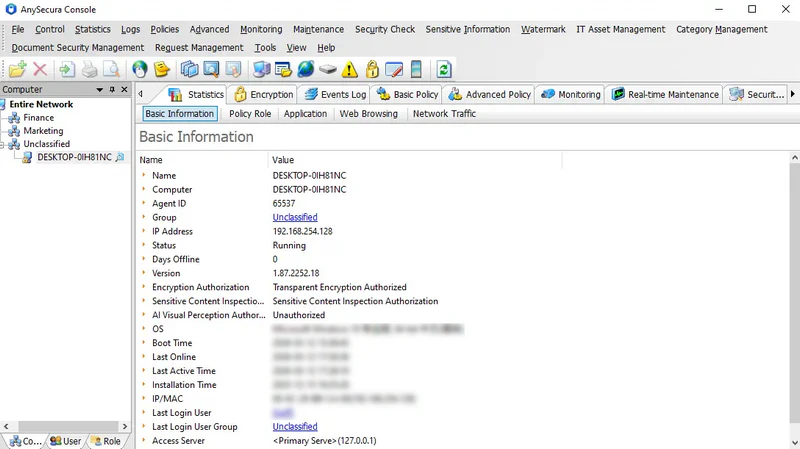Click the screen with magnifier icon
This screenshot has width=800, height=449.
[x=211, y=69]
